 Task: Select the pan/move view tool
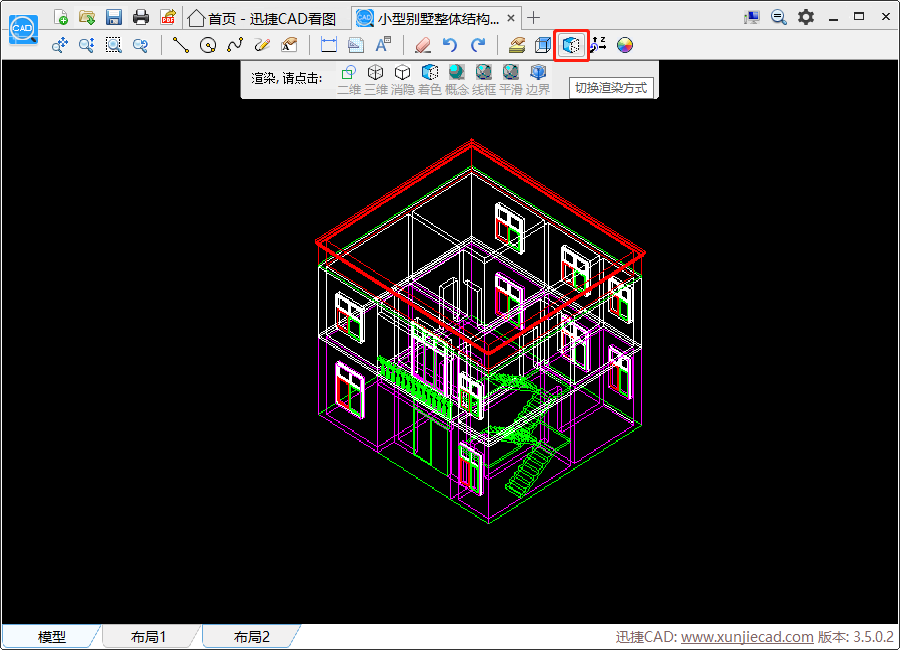click(x=60, y=45)
